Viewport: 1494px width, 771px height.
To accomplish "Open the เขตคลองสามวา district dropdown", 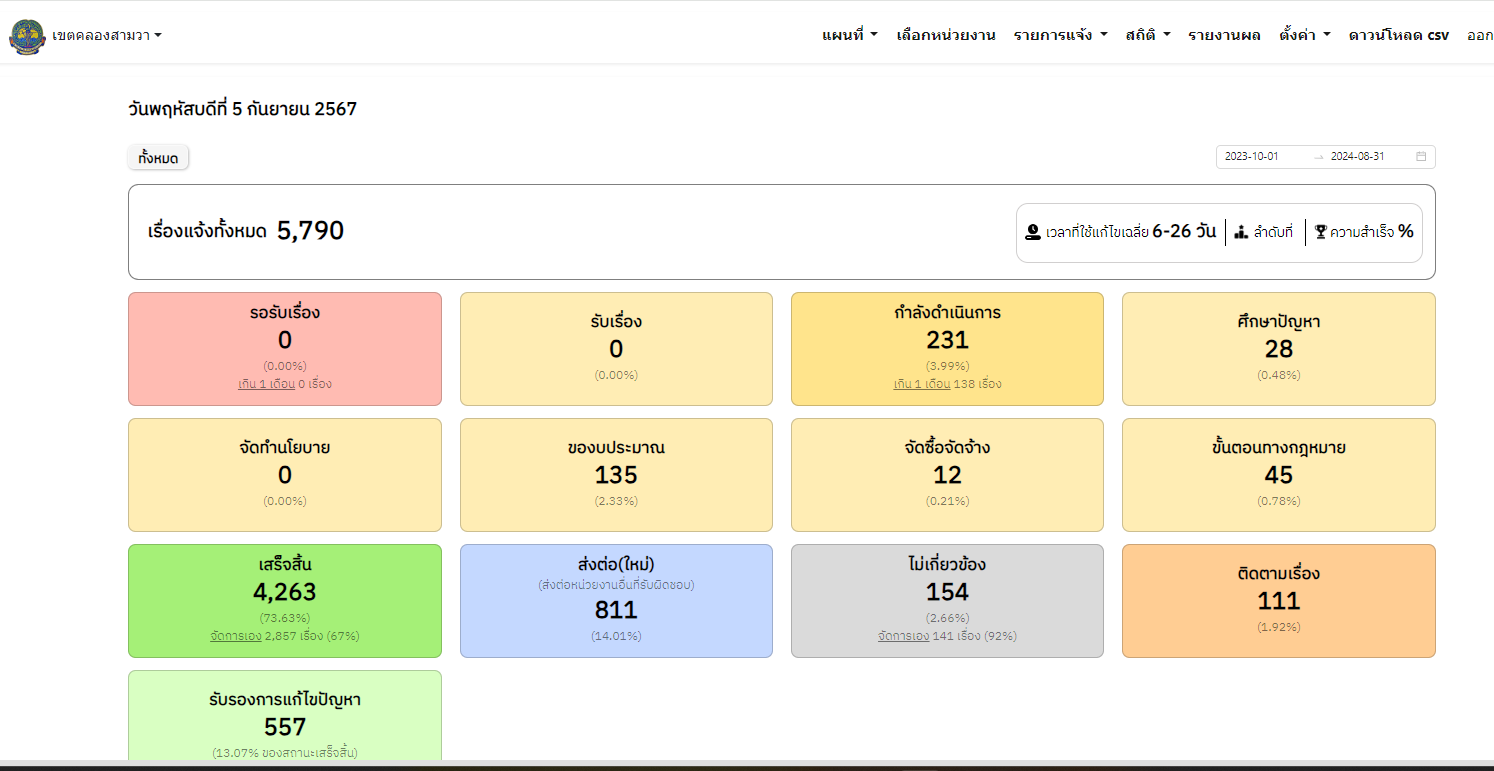I will tap(106, 36).
